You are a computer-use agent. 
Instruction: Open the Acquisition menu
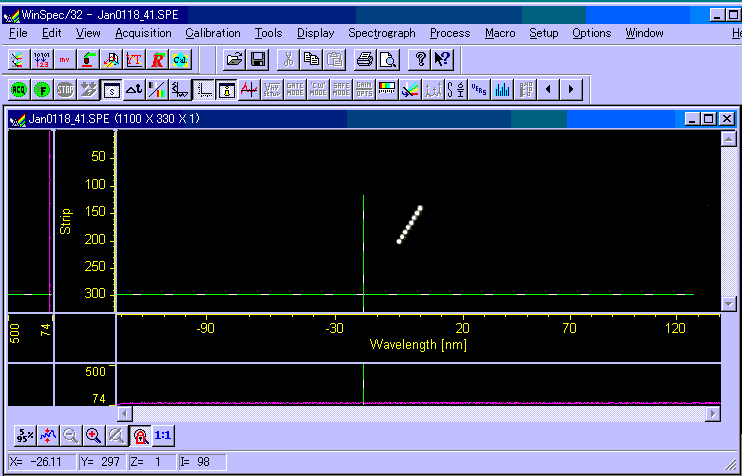point(143,33)
